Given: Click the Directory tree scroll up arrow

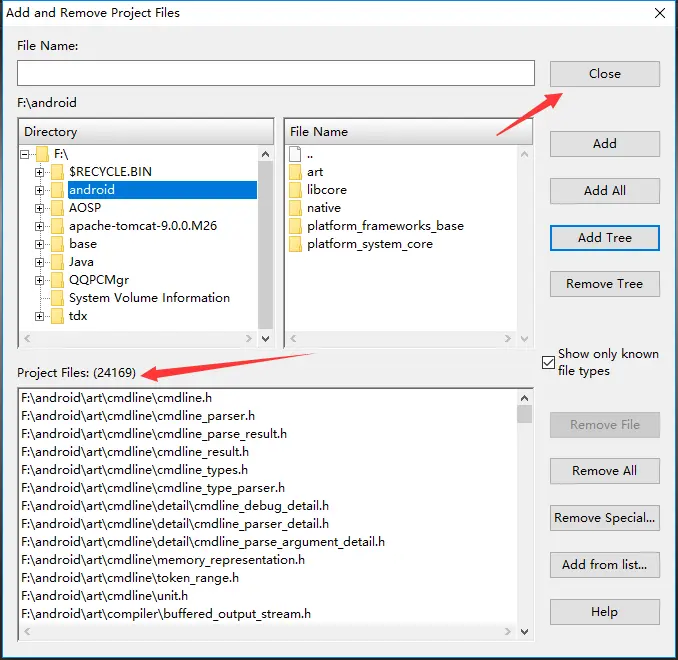Looking at the screenshot, I should pyautogui.click(x=265, y=154).
